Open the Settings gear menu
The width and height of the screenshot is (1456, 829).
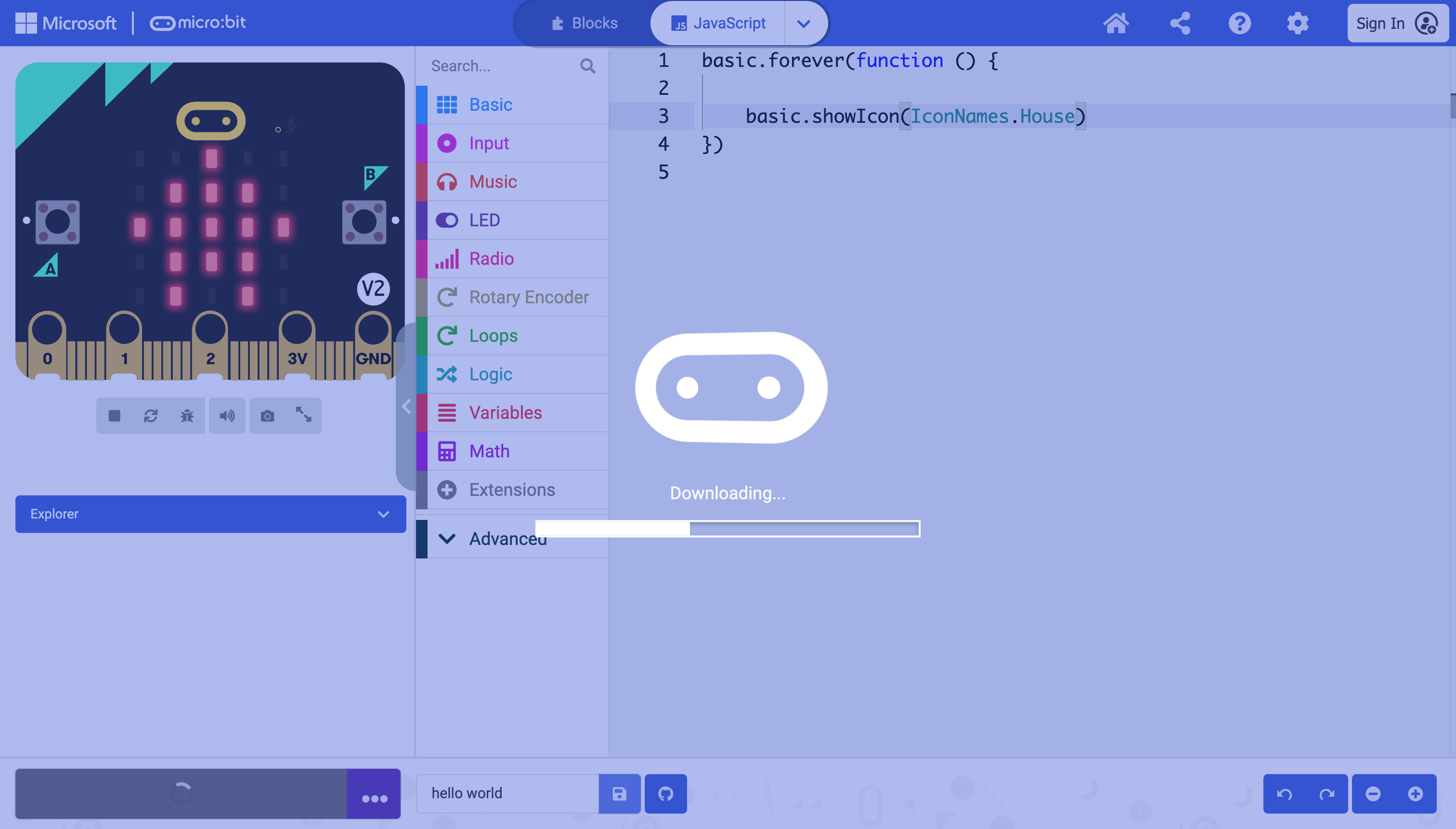click(1297, 23)
